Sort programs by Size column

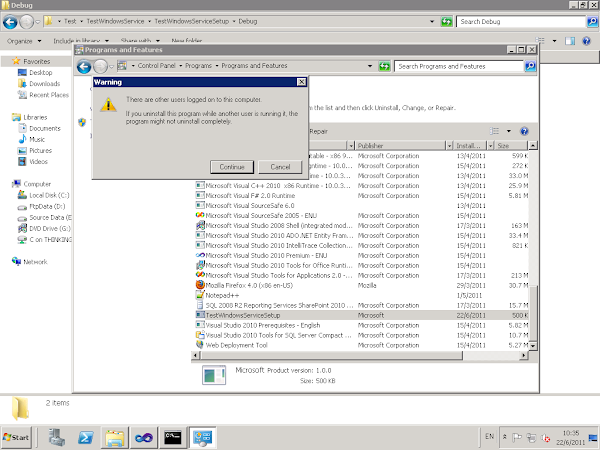click(x=510, y=145)
